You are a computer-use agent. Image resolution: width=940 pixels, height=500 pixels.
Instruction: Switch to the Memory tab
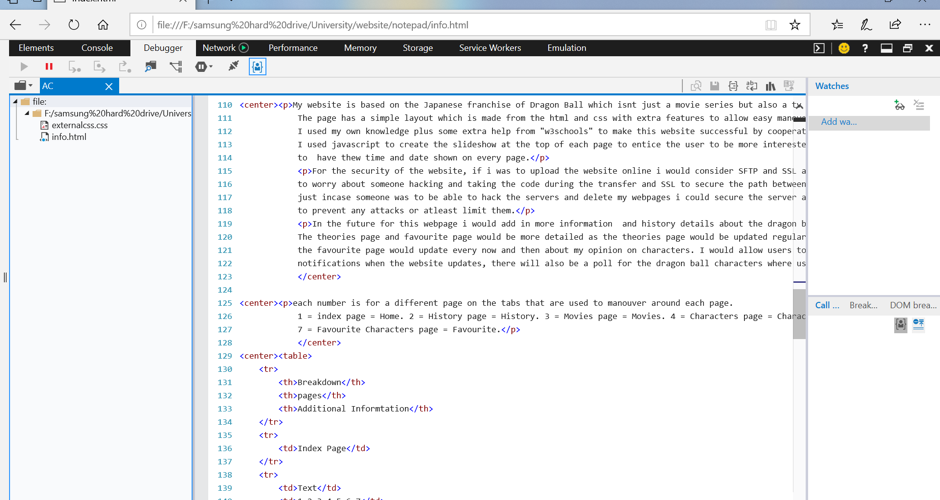[360, 48]
